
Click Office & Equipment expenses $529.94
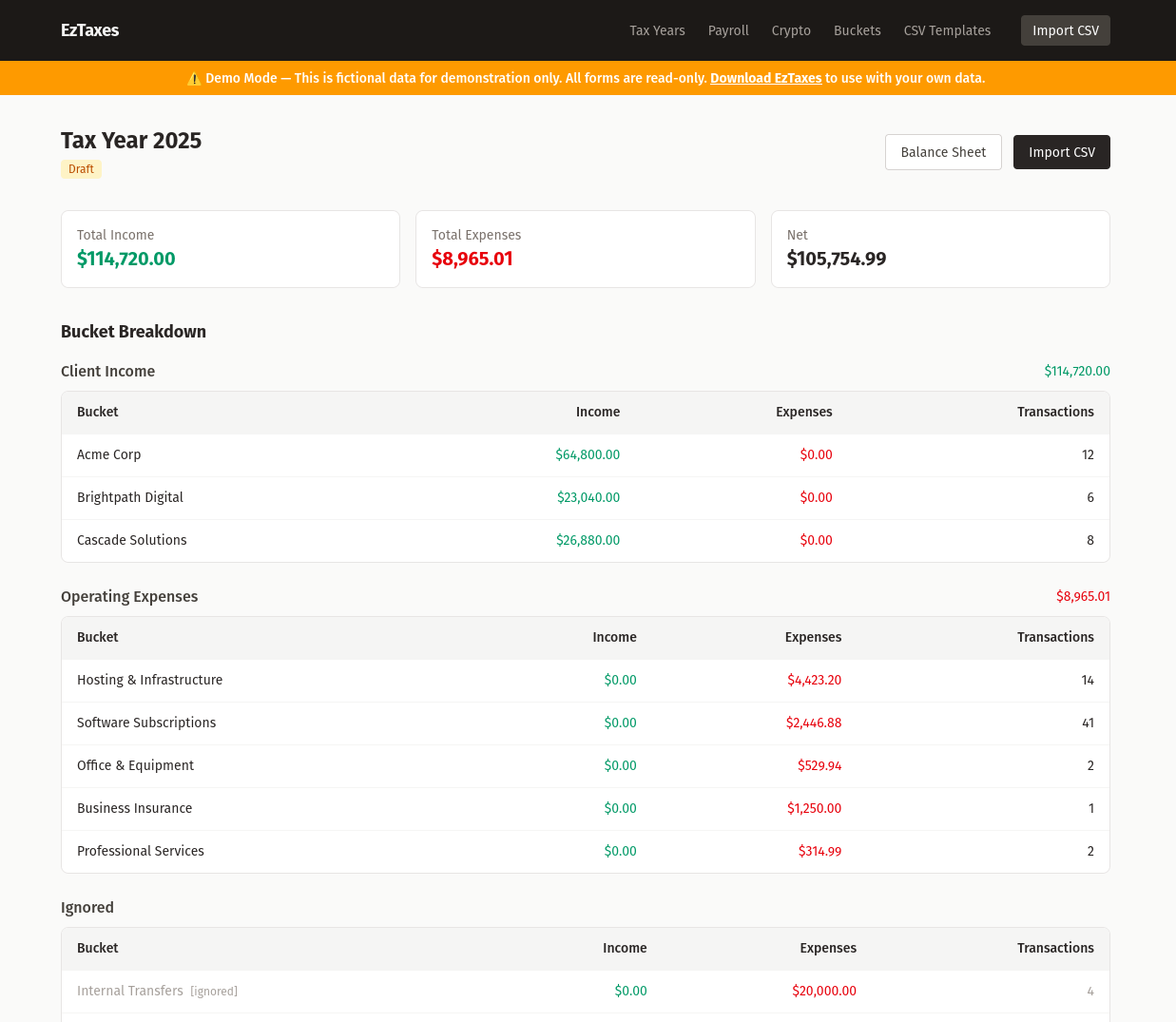819,765
